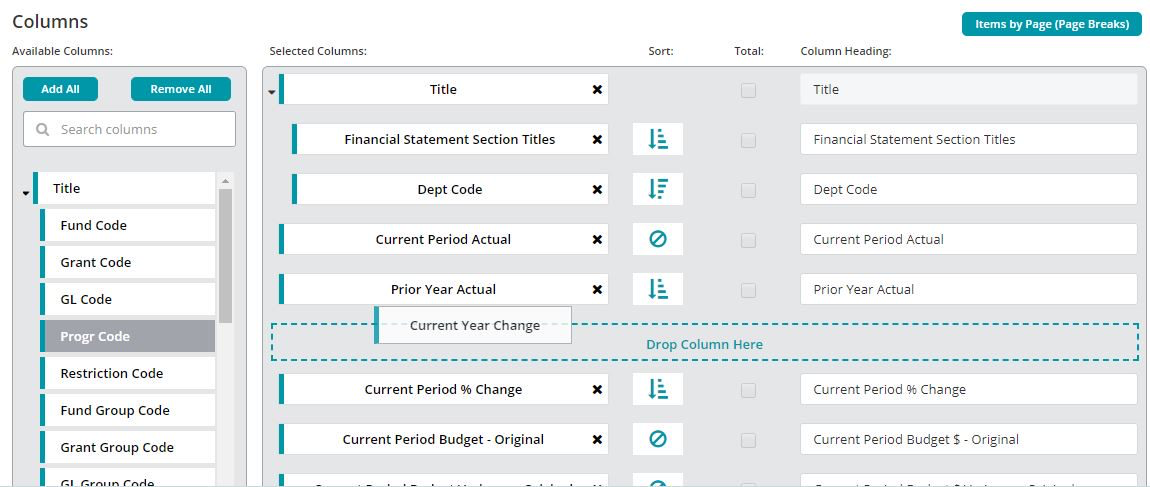Select Grant Group Code available column
Screen dimensions: 1150x487
[128, 447]
